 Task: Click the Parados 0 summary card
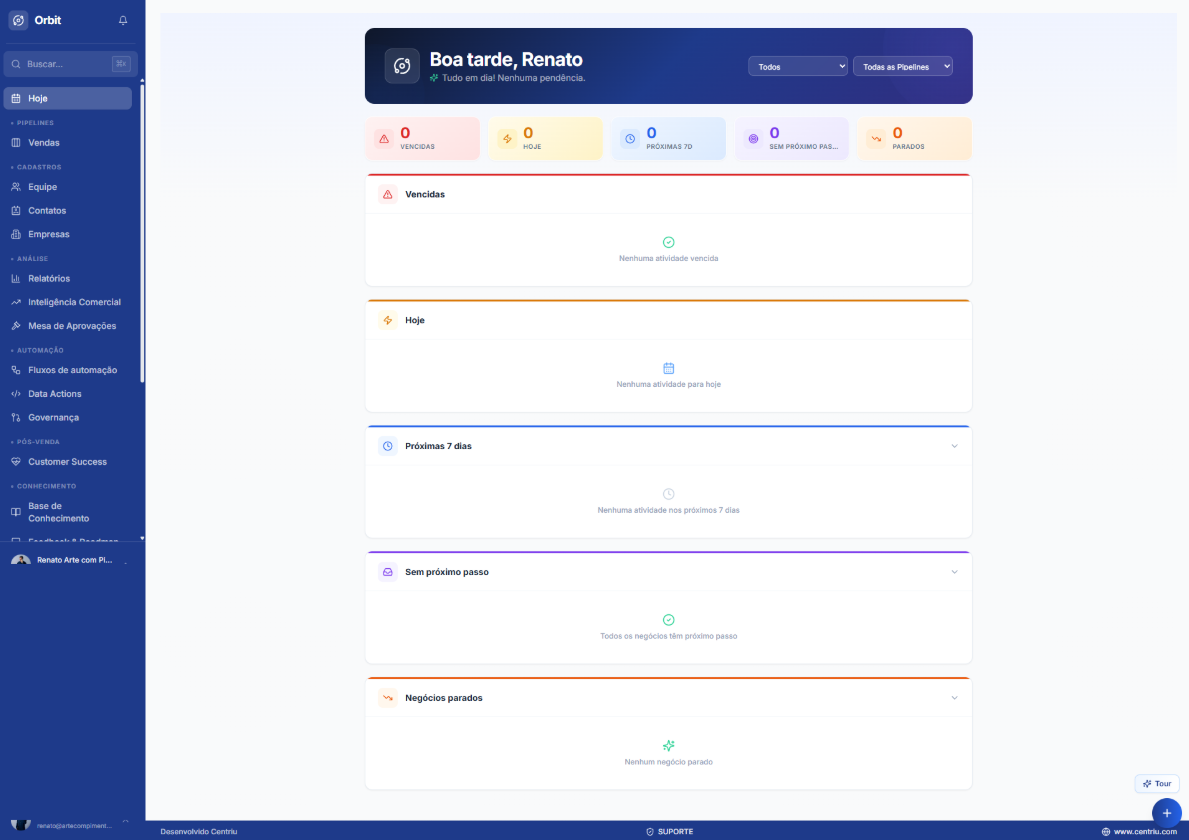click(x=914, y=139)
